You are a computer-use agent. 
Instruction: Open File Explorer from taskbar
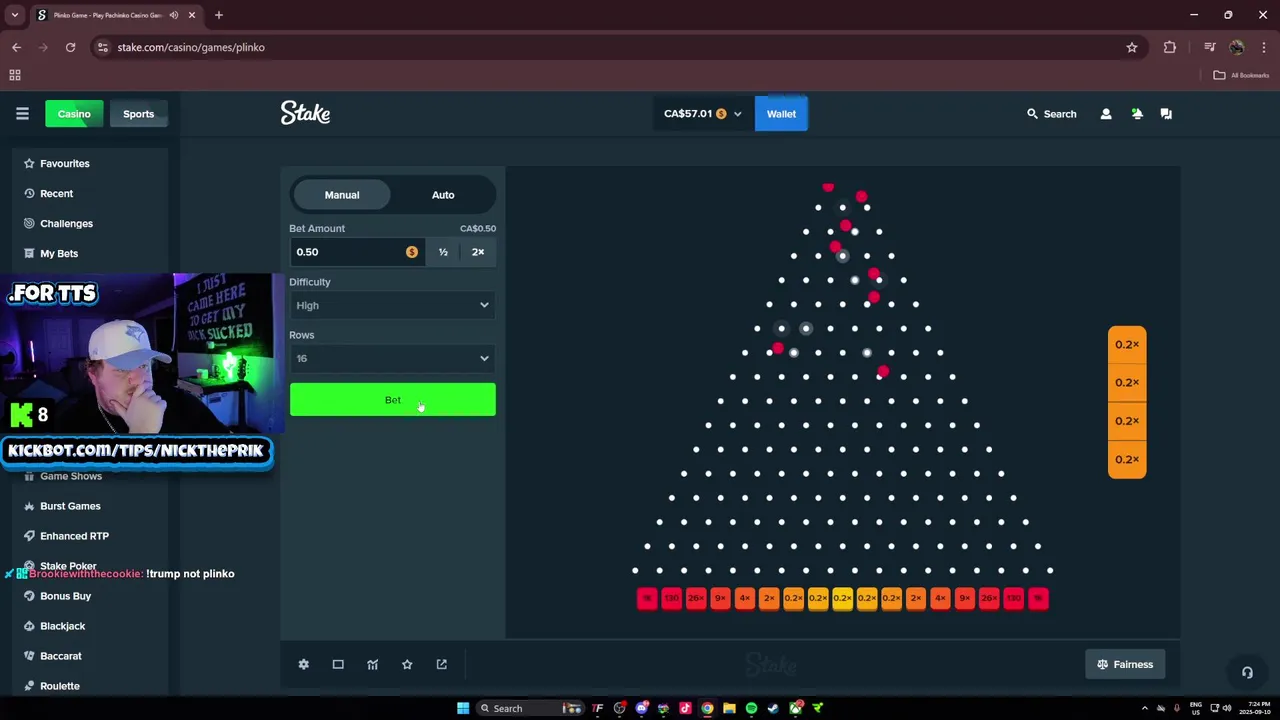pos(729,708)
